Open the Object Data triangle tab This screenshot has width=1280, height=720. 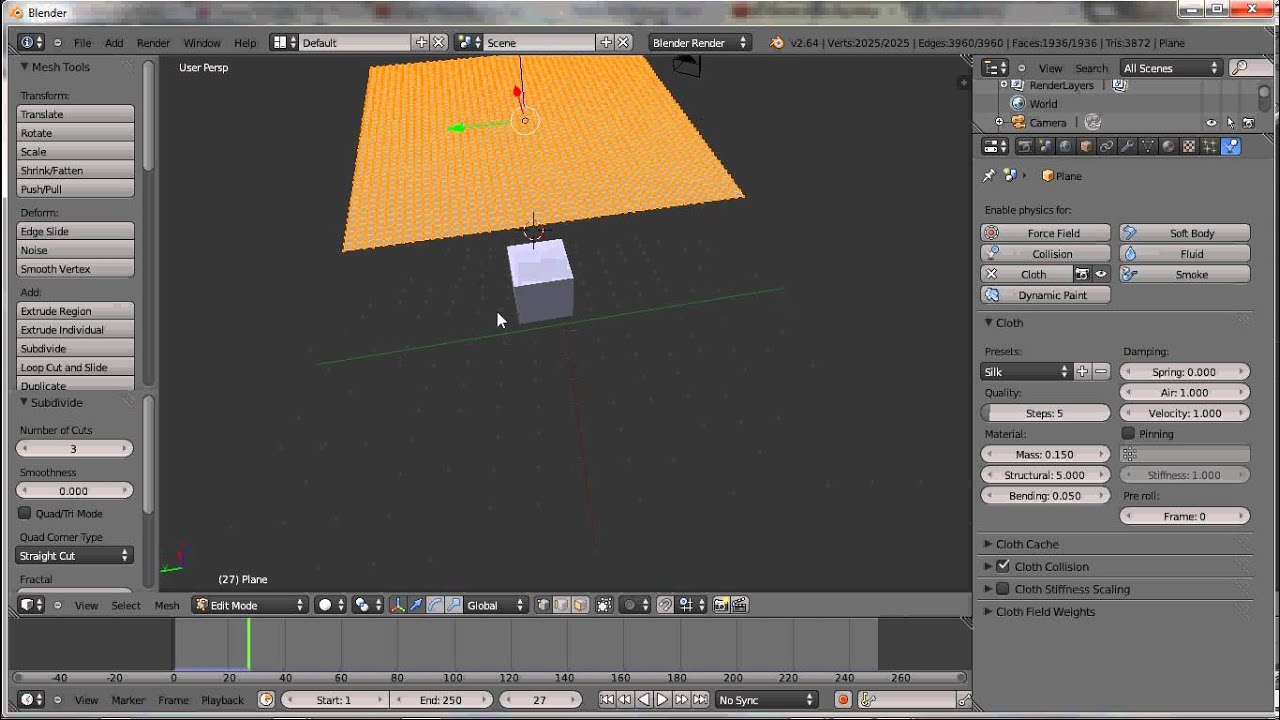coord(1148,146)
